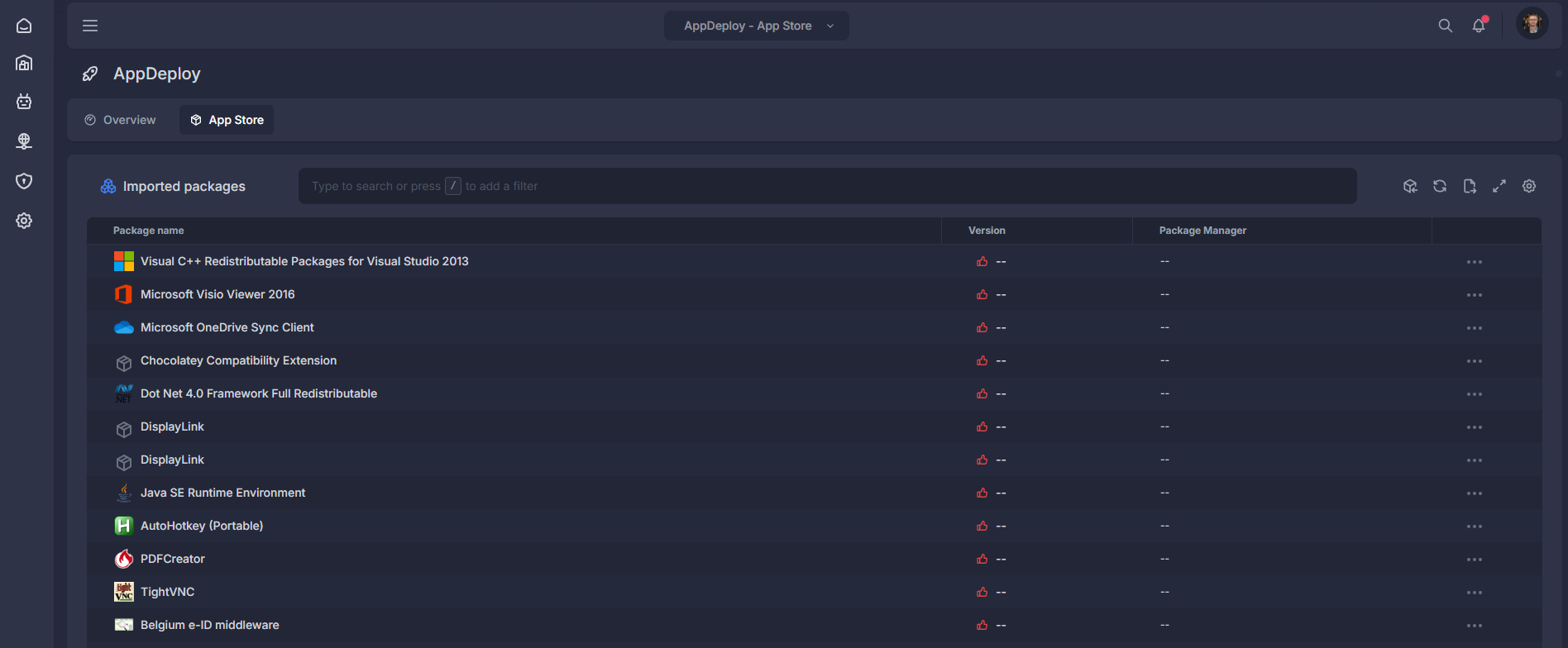
Task: Select the App Store tab
Action: pos(227,120)
